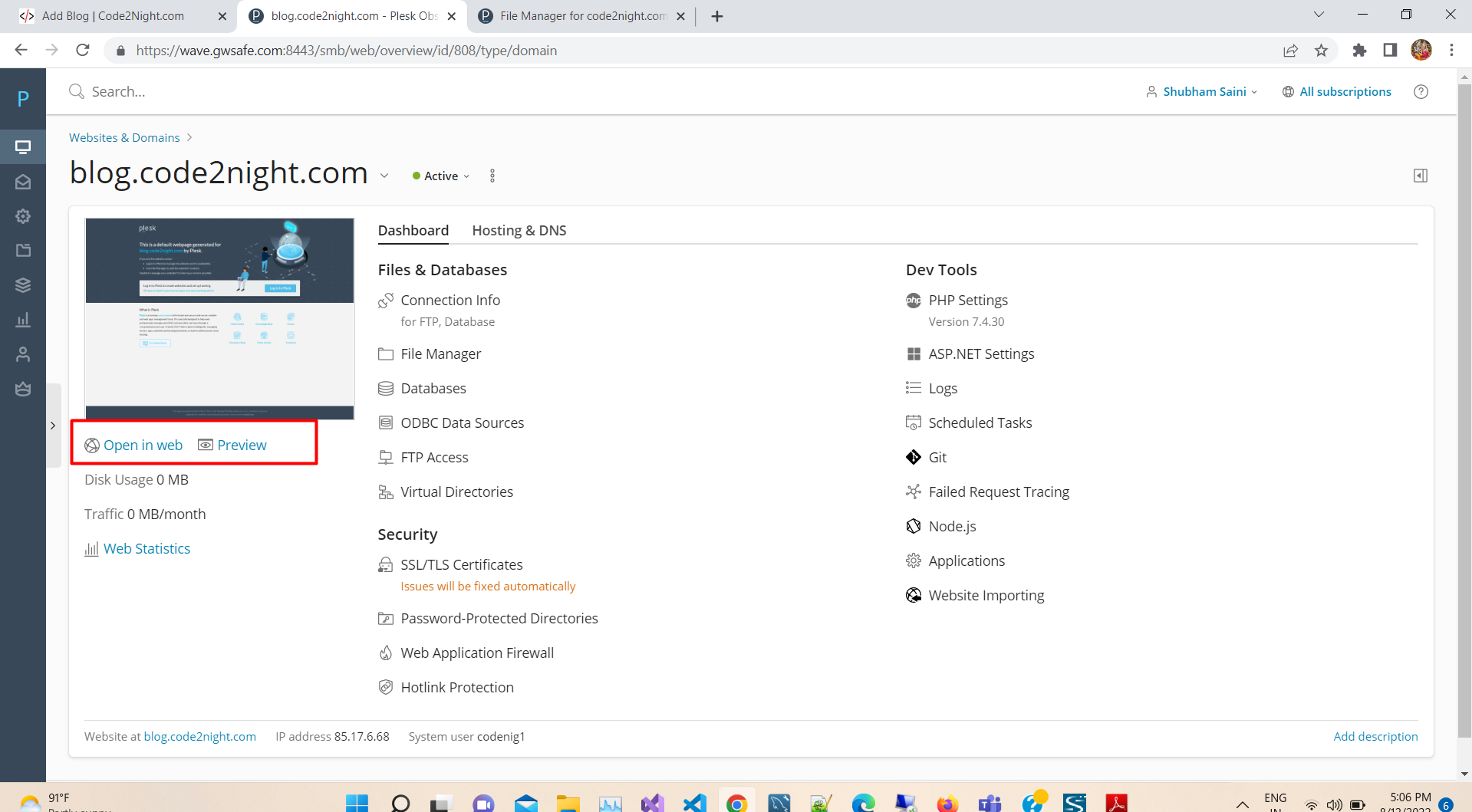Open the browser tab search chevron
The height and width of the screenshot is (812, 1472).
point(1319,15)
